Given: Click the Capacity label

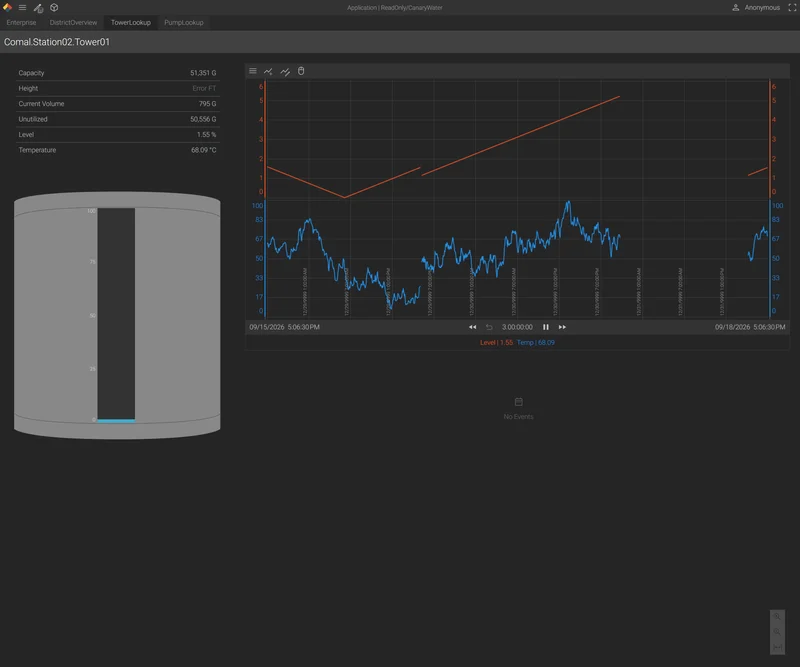Looking at the screenshot, I should (x=31, y=73).
